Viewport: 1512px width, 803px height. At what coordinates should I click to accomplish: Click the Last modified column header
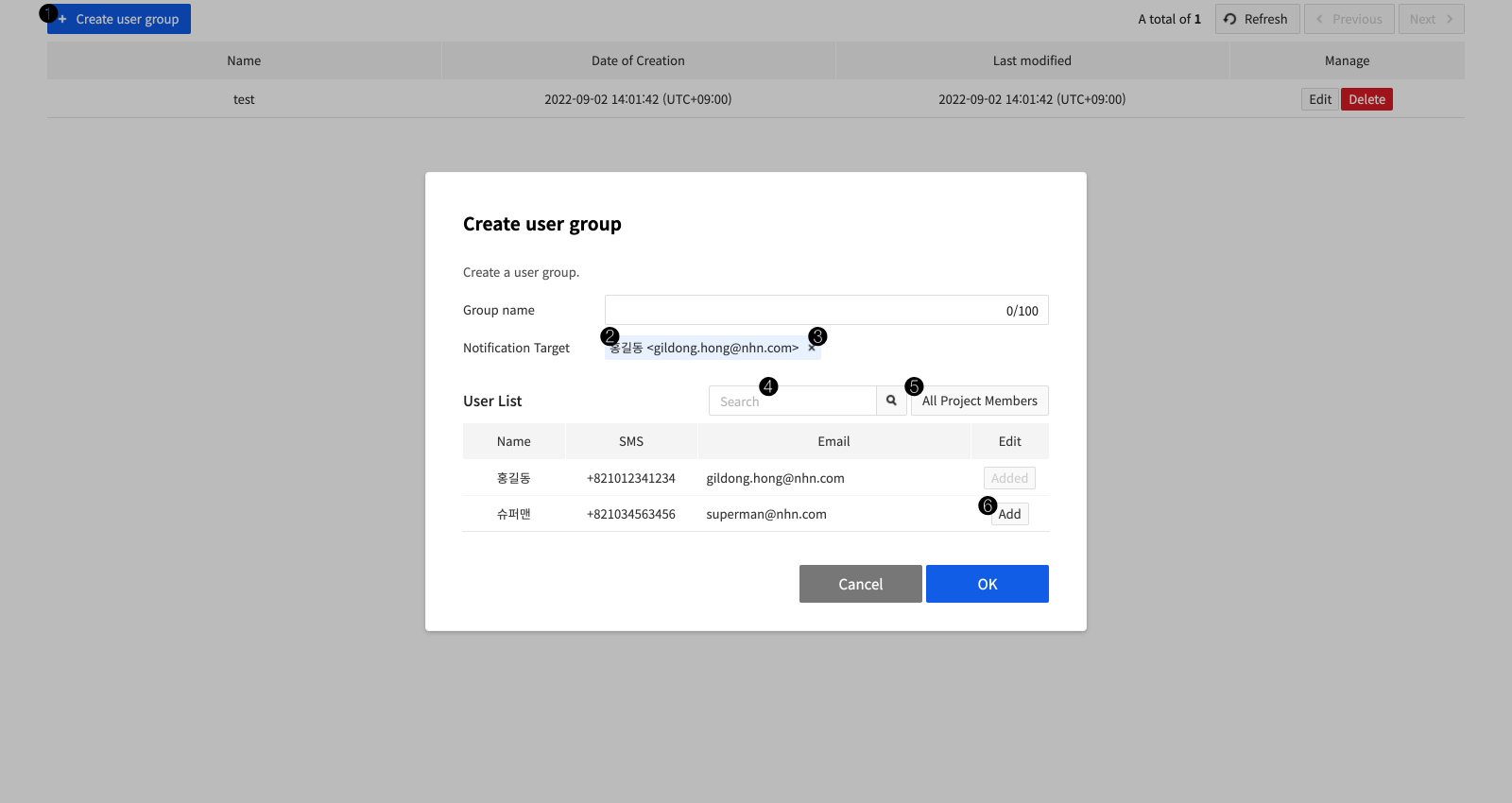coord(1032,60)
